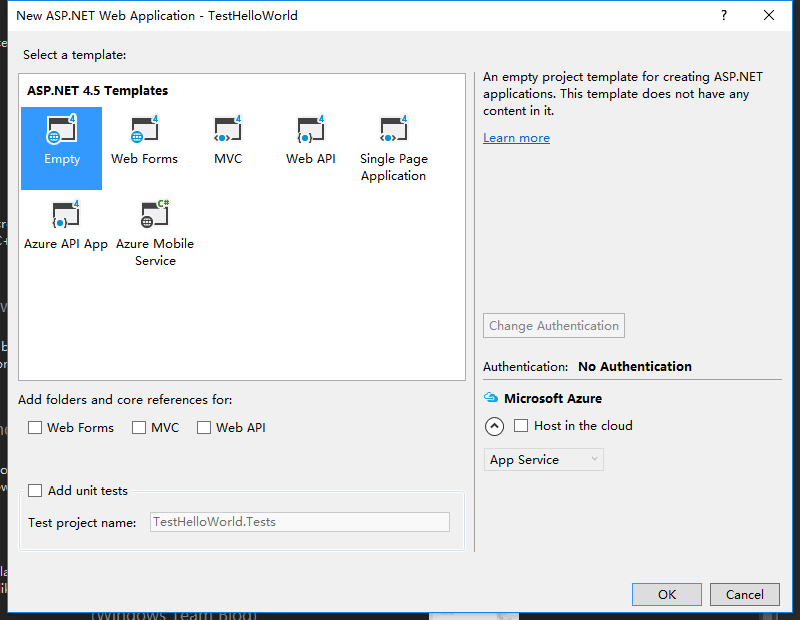Viewport: 800px width, 620px height.
Task: Open the App Service dropdown
Action: (x=543, y=460)
